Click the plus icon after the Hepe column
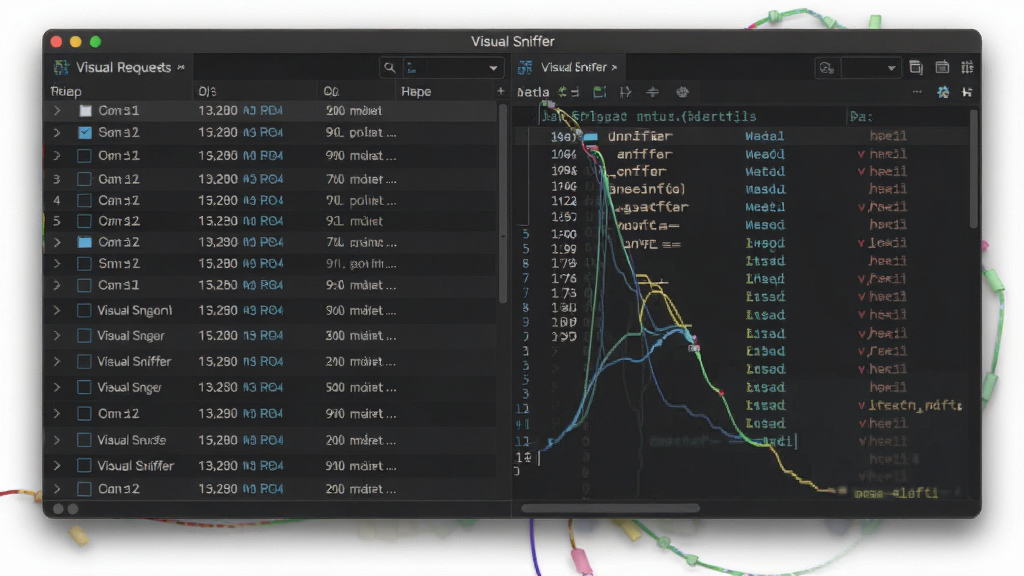Screen dimensions: 1024x576 coord(500,91)
